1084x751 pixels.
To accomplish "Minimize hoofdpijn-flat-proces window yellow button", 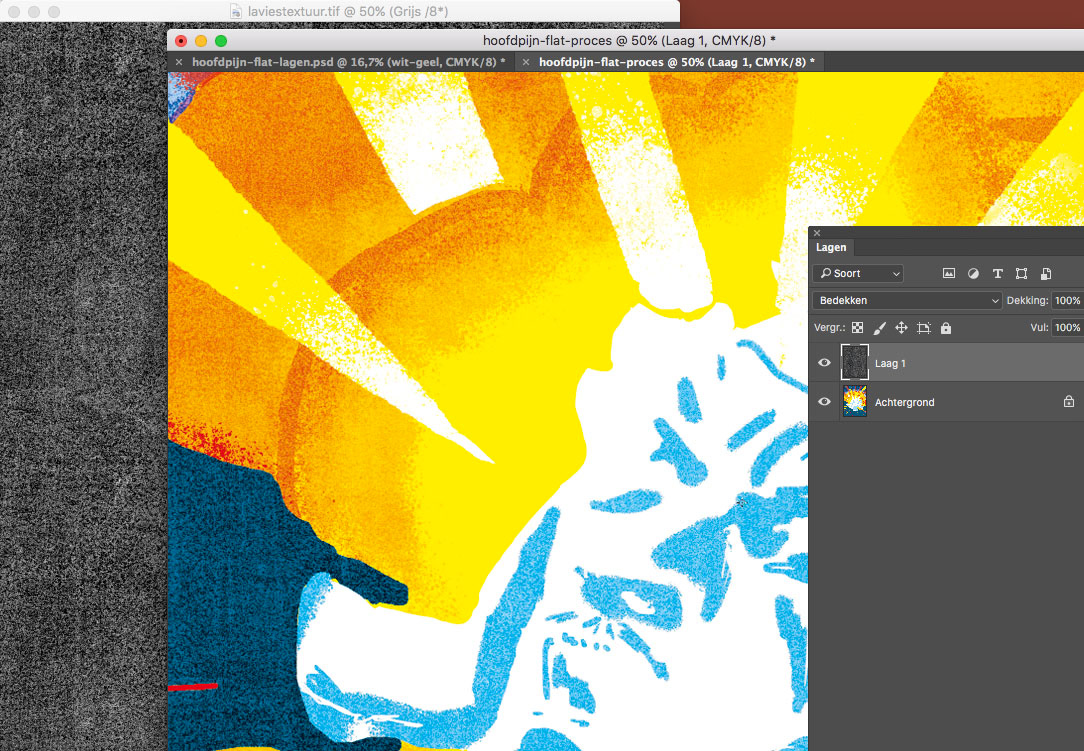I will (x=200, y=41).
